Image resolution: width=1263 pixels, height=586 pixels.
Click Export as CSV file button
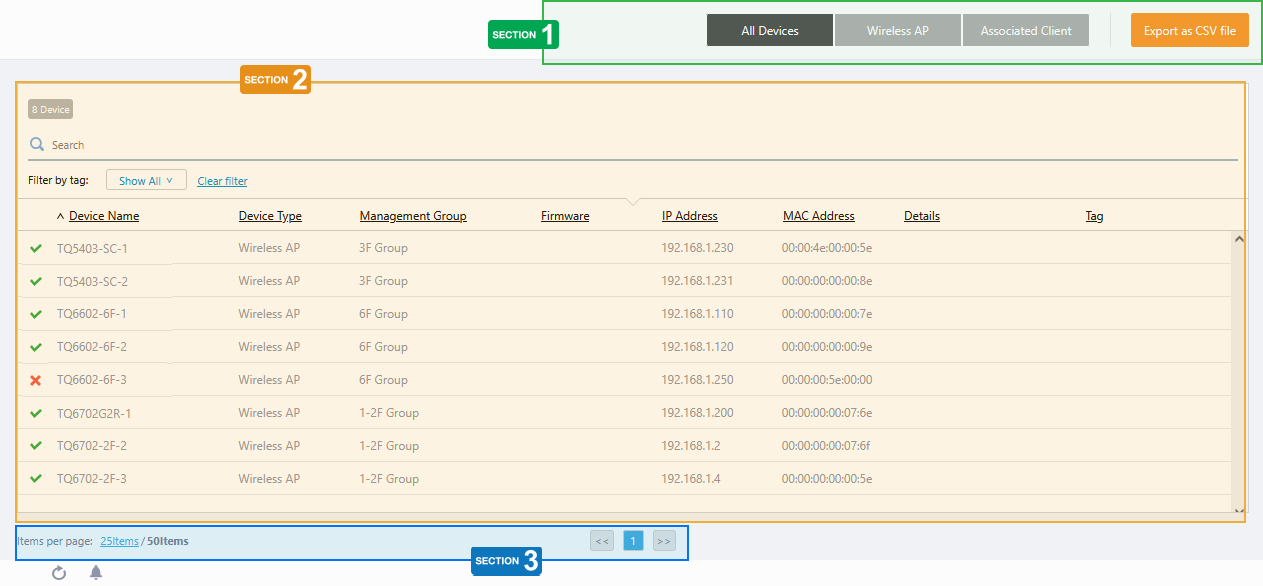1189,31
